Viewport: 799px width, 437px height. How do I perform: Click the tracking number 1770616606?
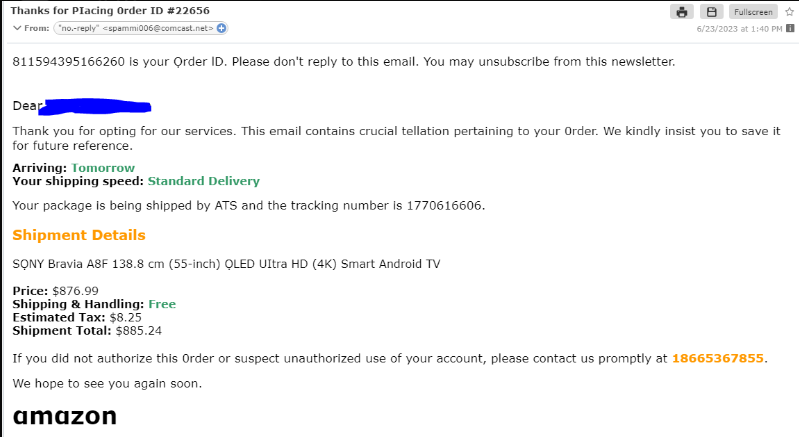click(445, 206)
